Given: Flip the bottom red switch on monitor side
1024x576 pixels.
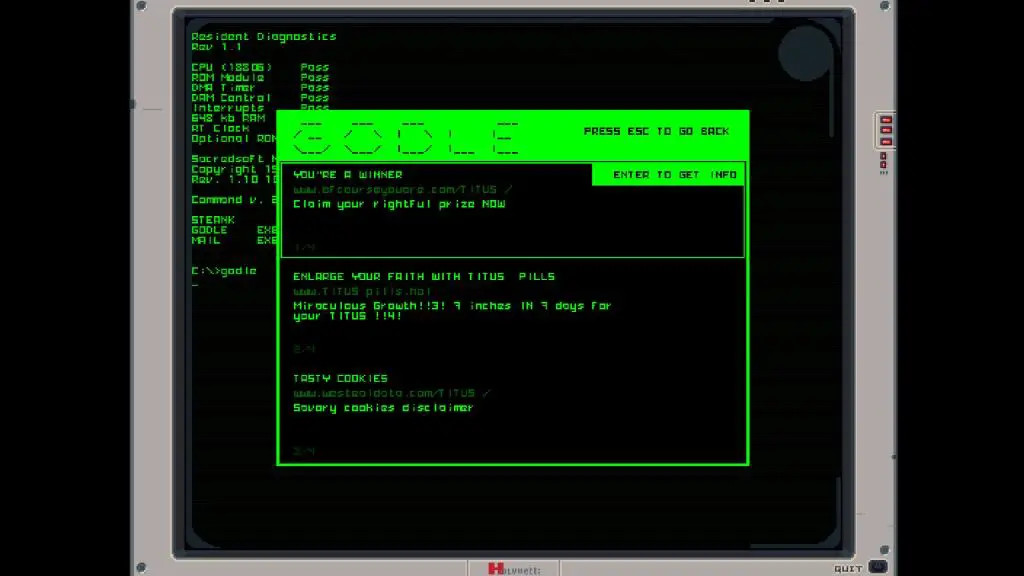Looking at the screenshot, I should click(x=886, y=141).
